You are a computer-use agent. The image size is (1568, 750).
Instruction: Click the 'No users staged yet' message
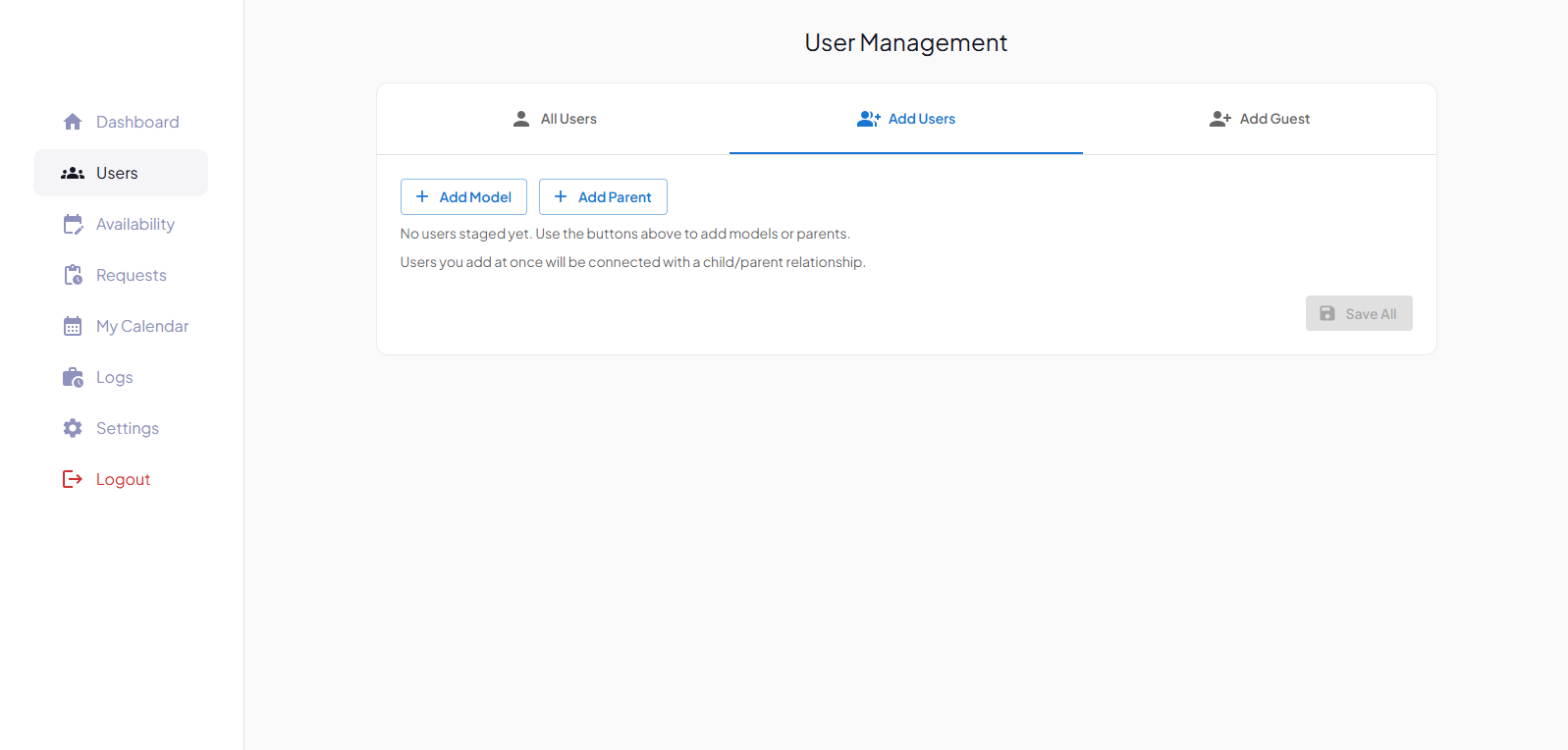(x=625, y=234)
